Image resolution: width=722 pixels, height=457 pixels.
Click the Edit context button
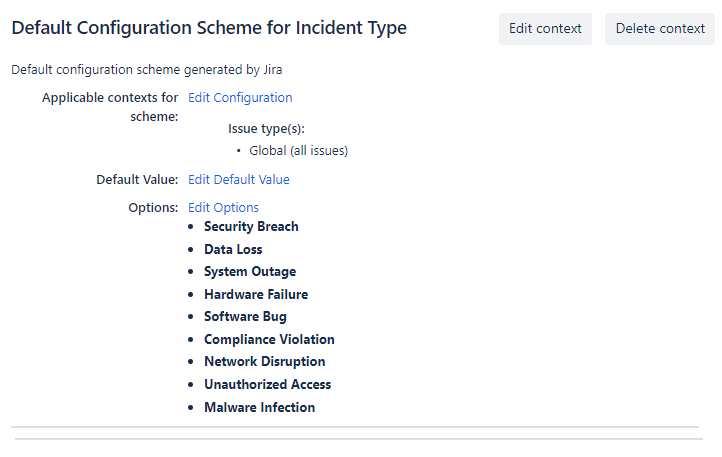545,29
